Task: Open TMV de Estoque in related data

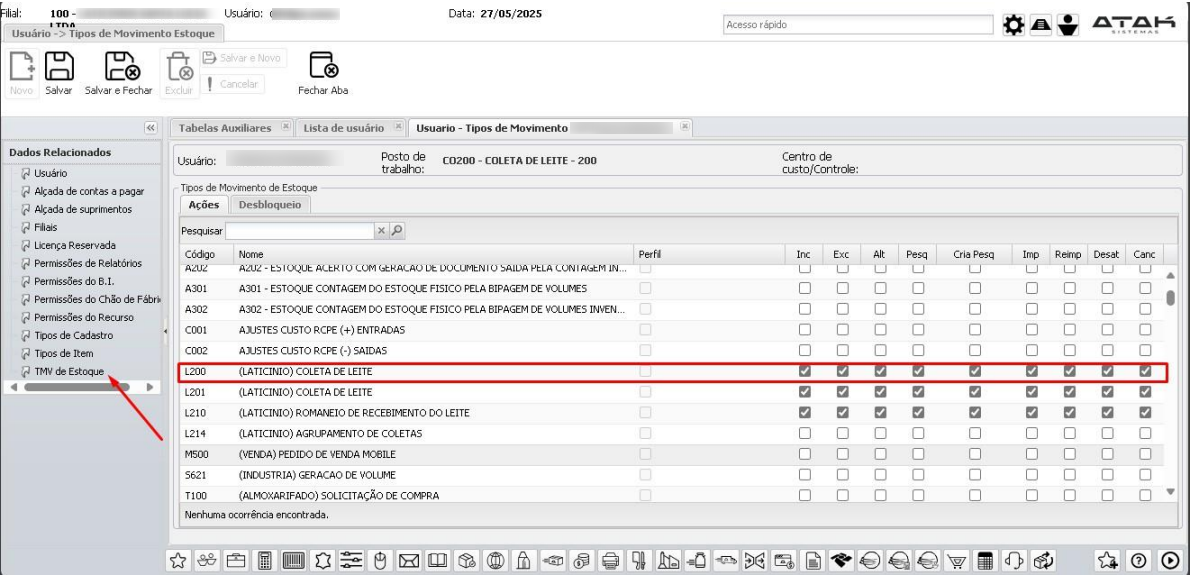Action: (69, 371)
